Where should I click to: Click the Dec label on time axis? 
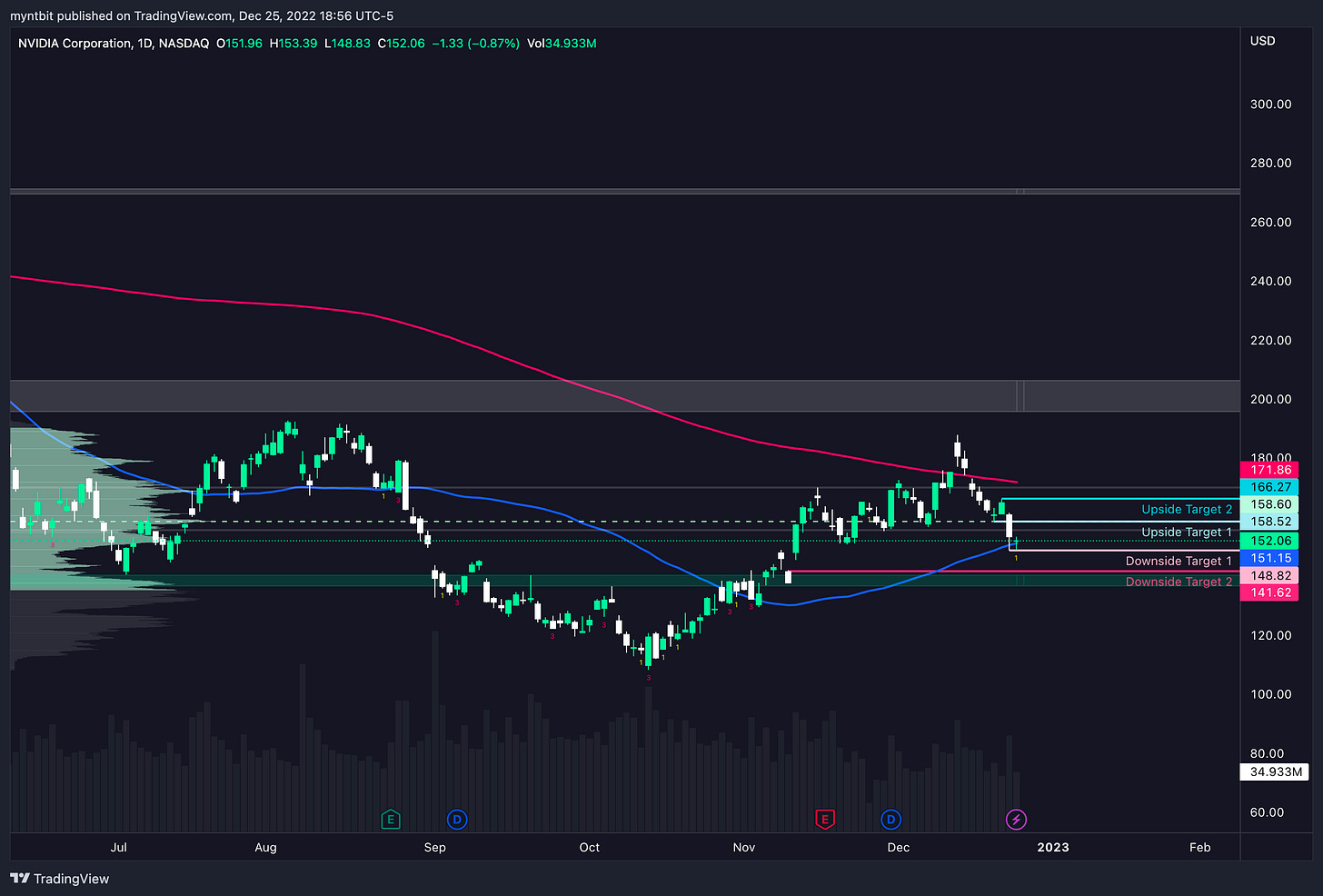899,847
